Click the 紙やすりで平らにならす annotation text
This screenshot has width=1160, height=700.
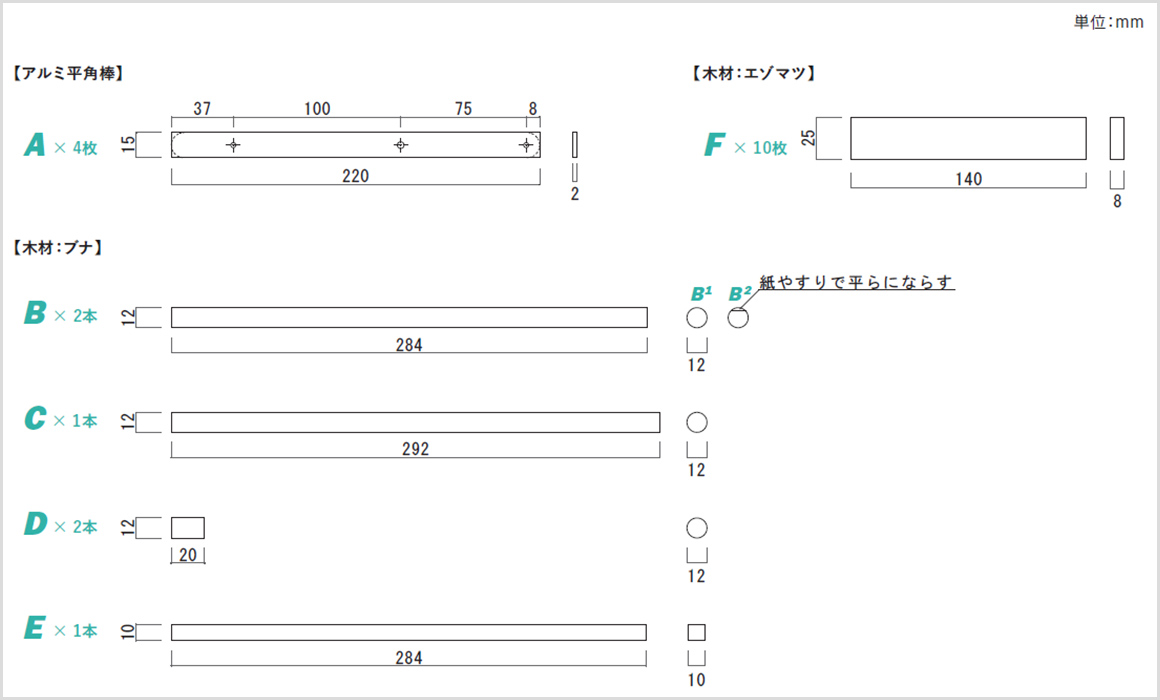click(x=856, y=282)
